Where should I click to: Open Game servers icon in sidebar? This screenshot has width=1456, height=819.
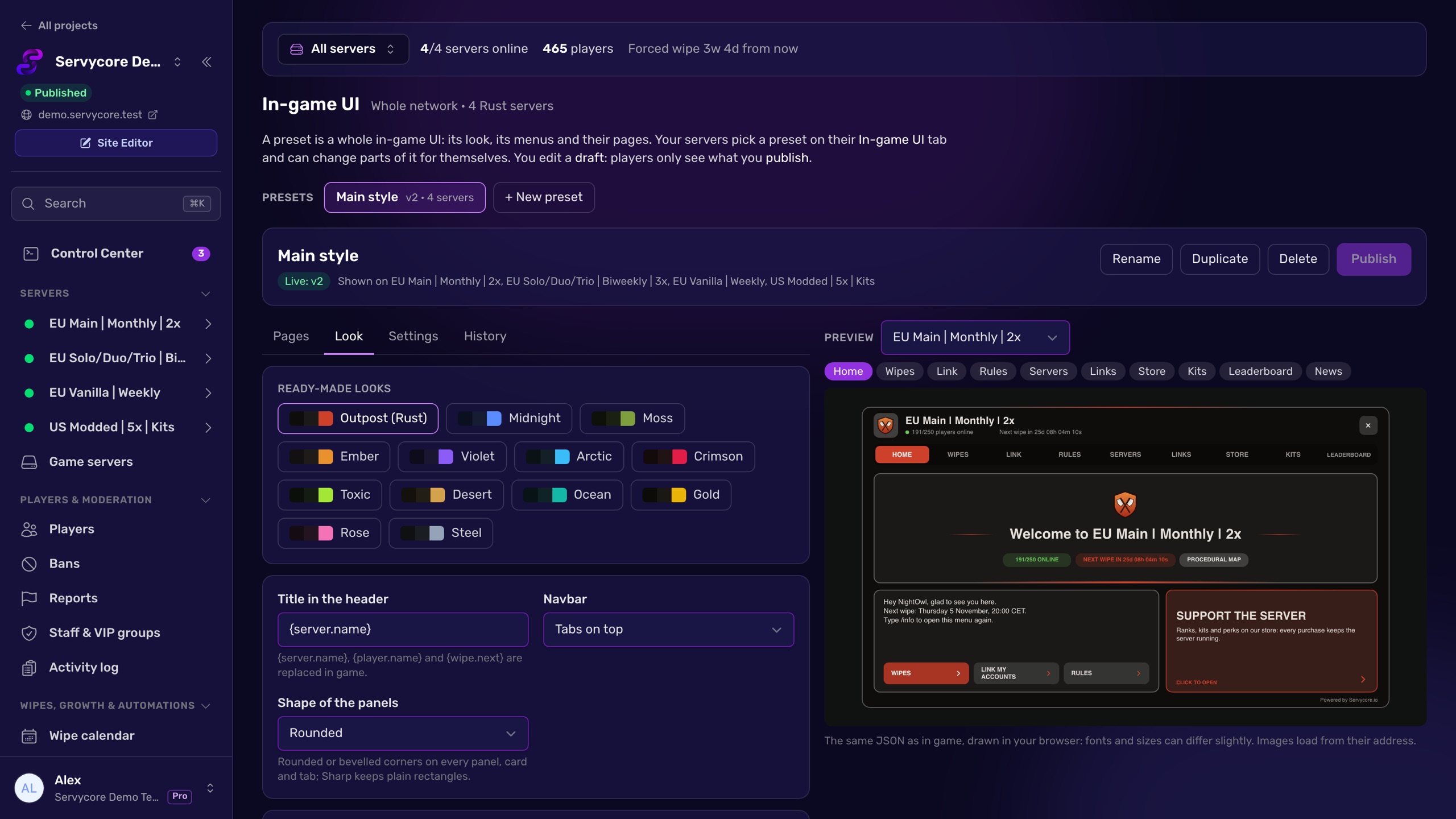(29, 462)
